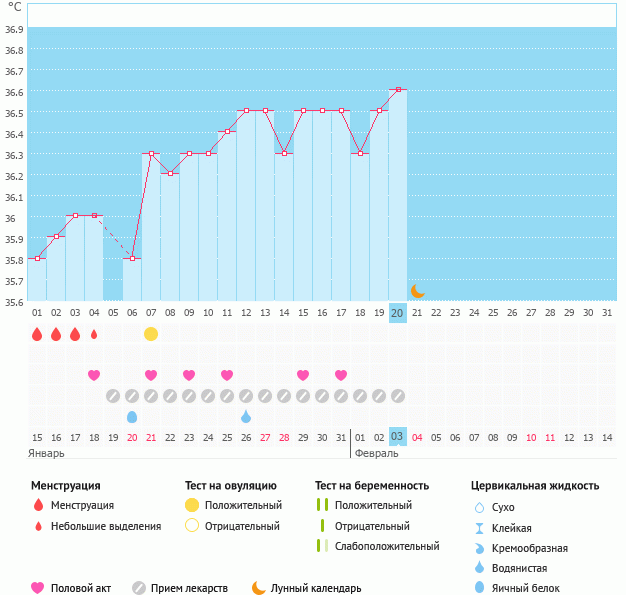Screen dimensions: 626x595
Task: Click the Половой акт legend heart icon
Action: 38,588
